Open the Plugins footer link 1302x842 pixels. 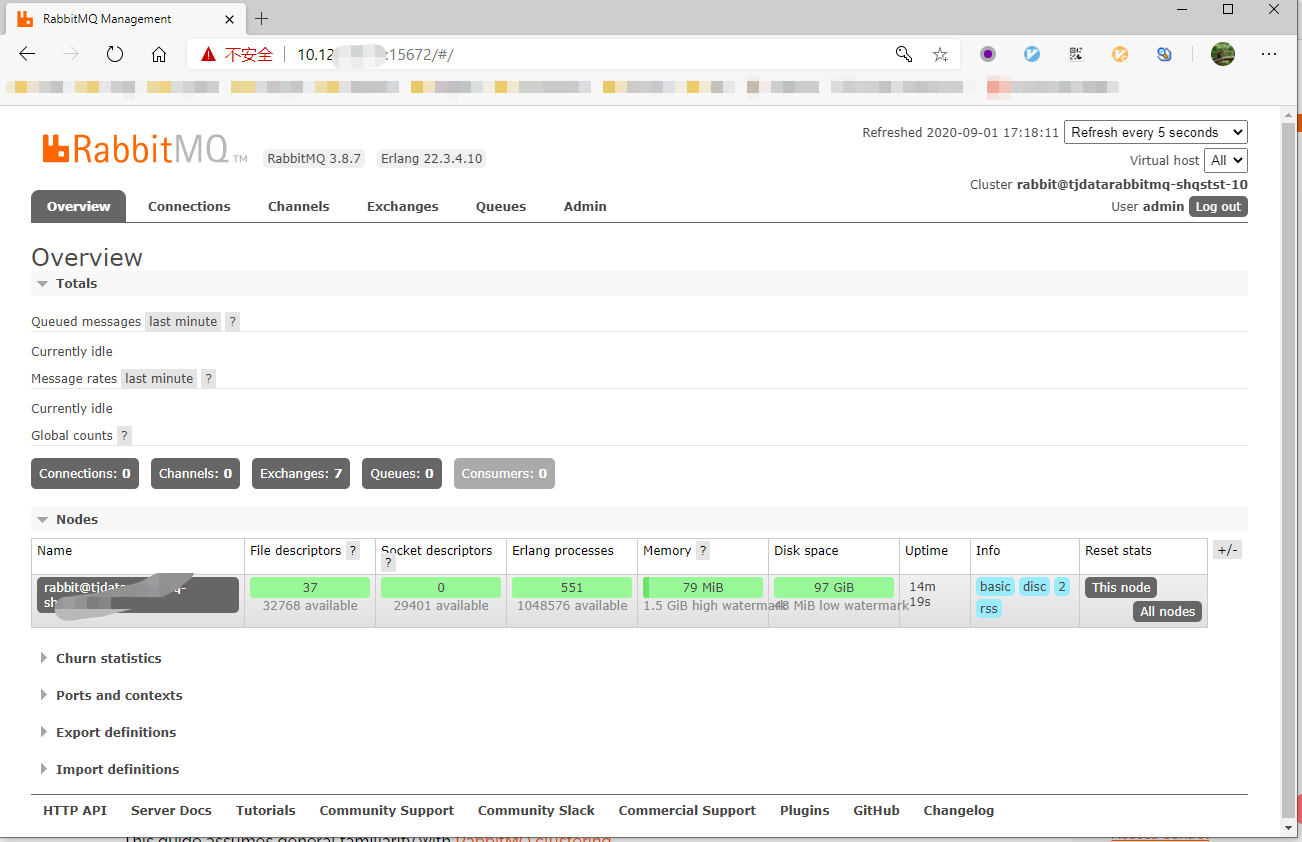[805, 810]
